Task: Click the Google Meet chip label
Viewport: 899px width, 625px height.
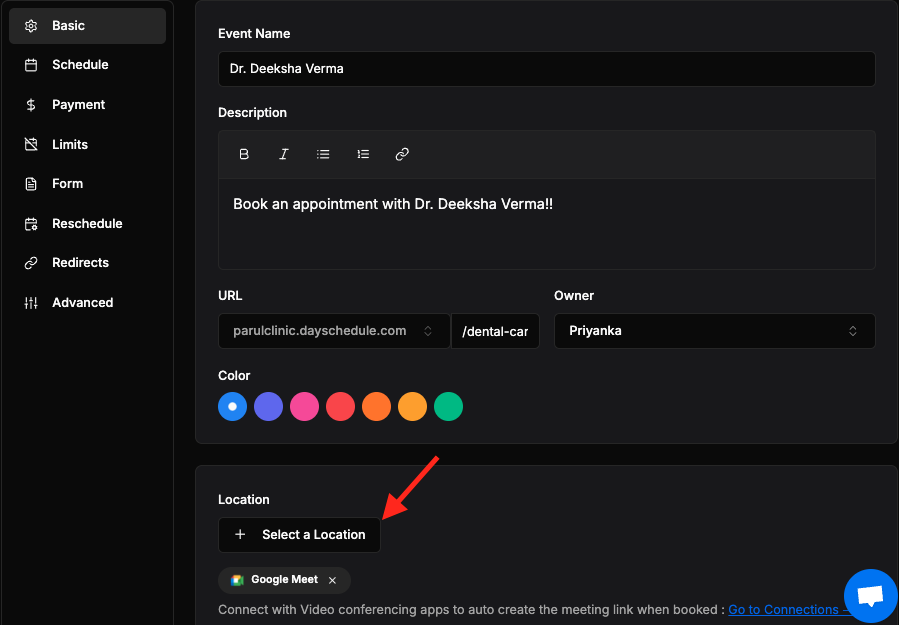Action: (x=284, y=580)
